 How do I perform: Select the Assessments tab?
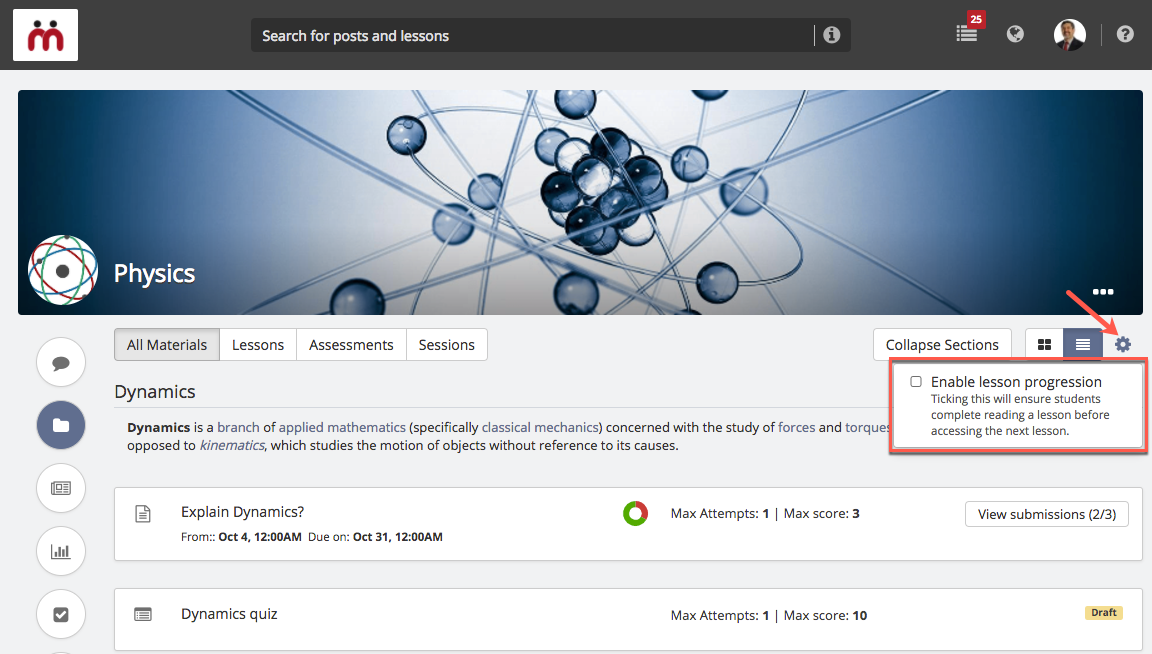coord(351,345)
